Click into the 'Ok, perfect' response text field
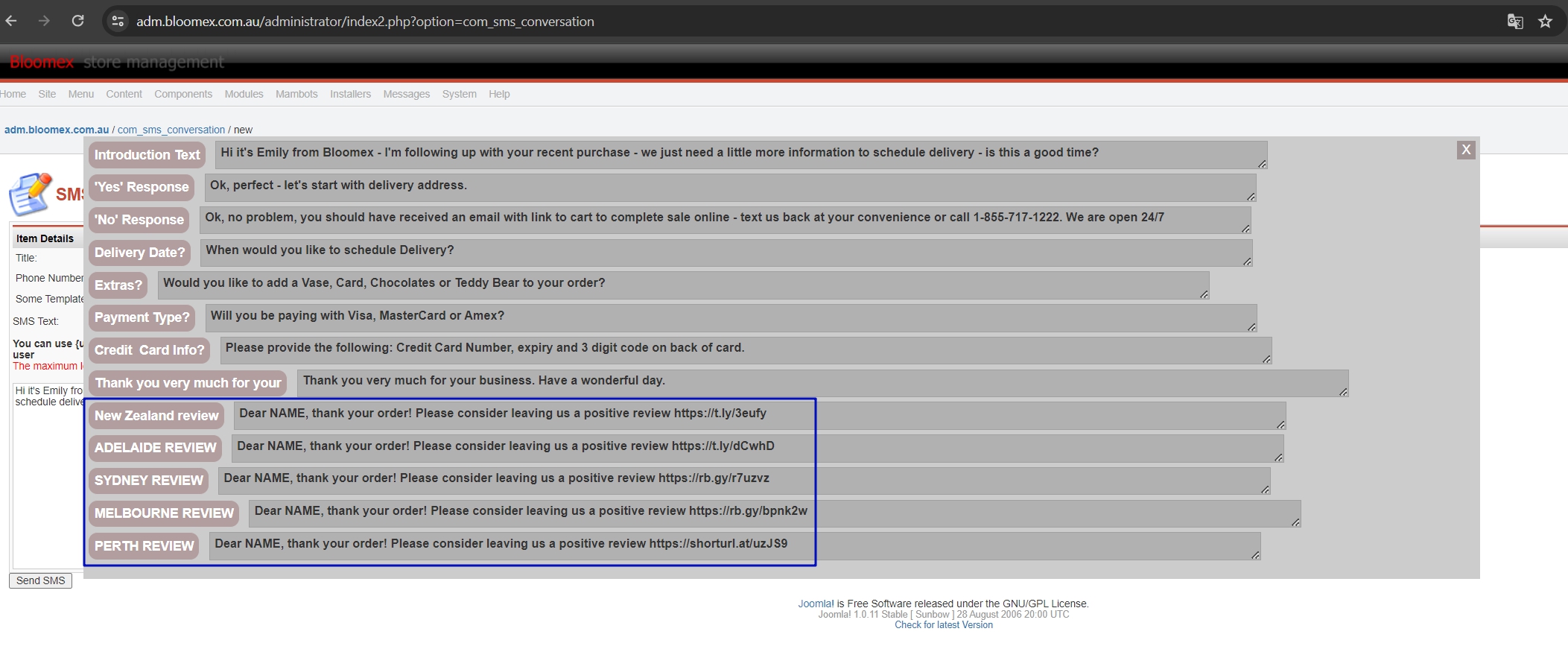 coord(730,187)
